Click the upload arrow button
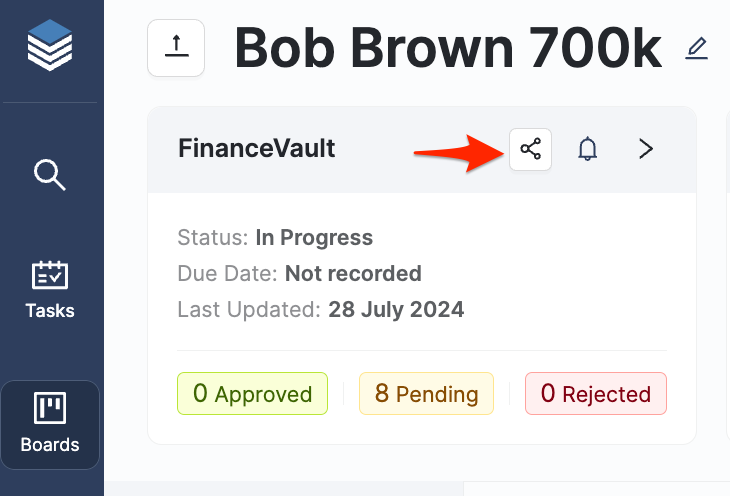Image resolution: width=730 pixels, height=496 pixels. click(176, 47)
